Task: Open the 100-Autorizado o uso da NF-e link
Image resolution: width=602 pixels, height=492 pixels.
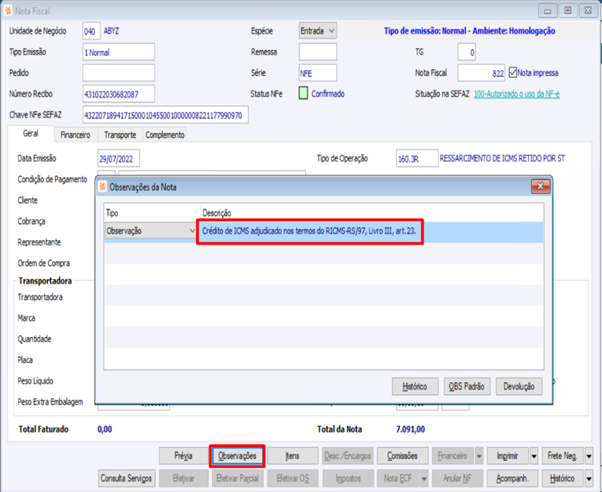Action: pos(517,94)
